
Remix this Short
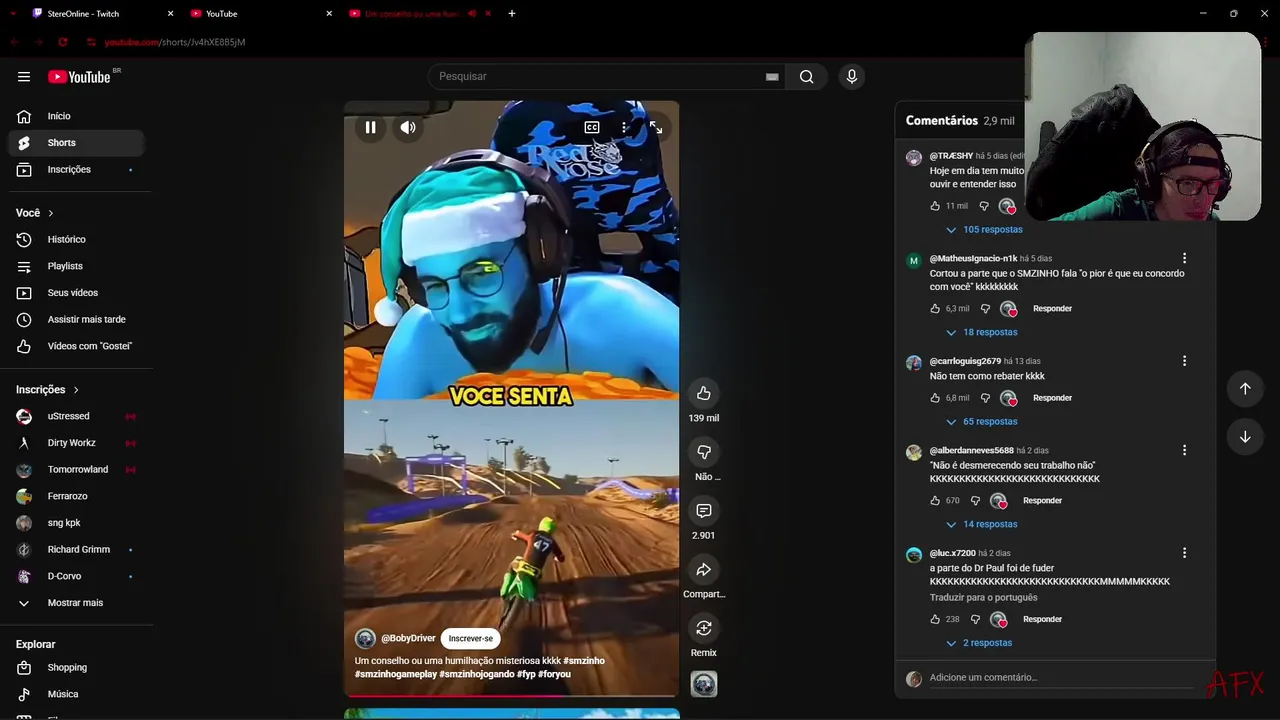click(x=704, y=628)
